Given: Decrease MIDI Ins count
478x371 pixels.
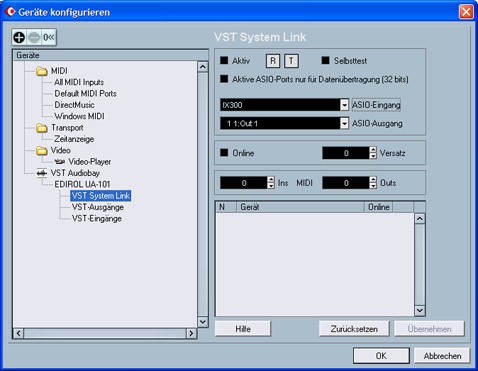Looking at the screenshot, I should [271, 186].
